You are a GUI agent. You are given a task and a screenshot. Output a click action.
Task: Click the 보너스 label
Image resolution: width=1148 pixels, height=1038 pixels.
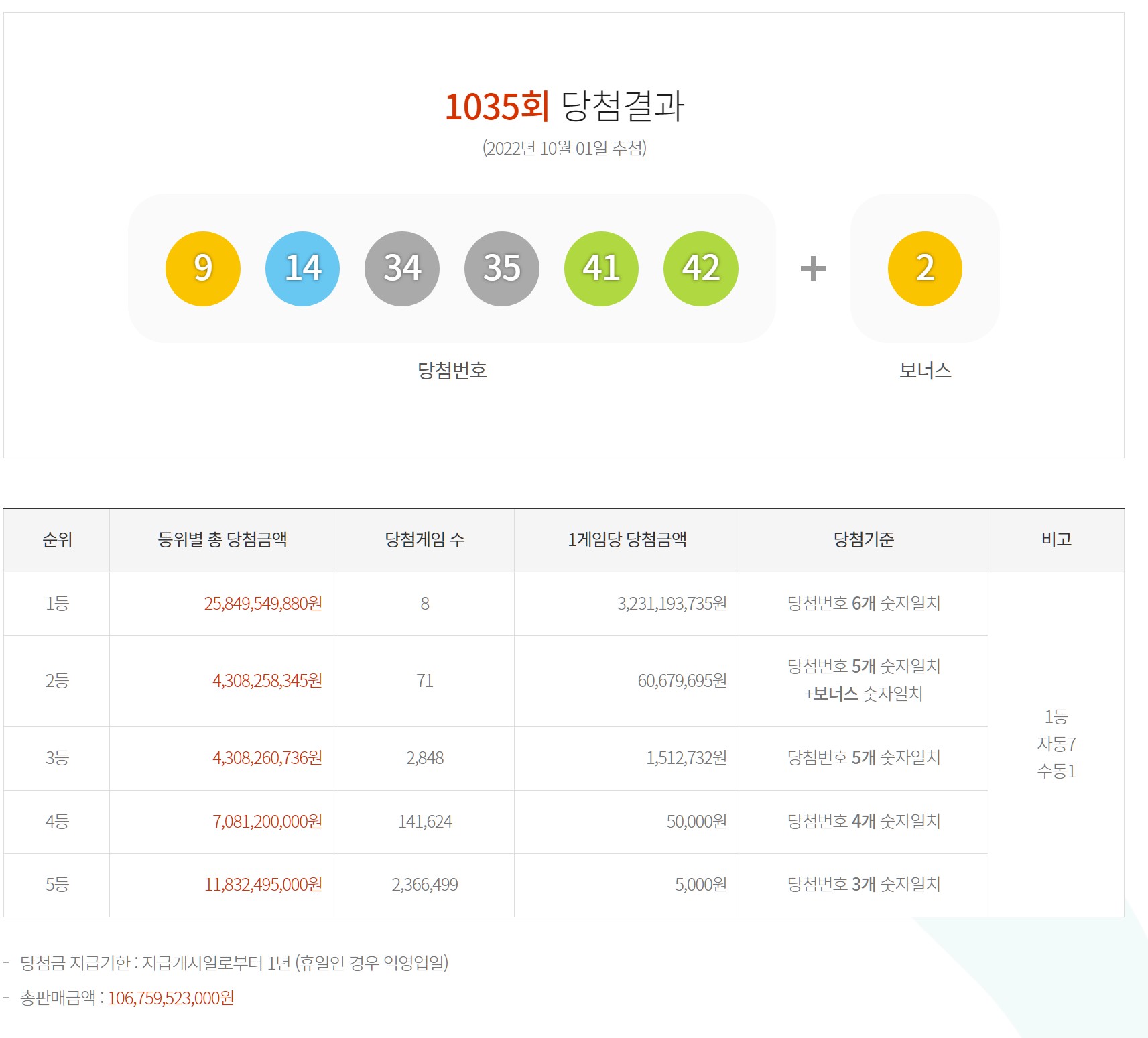(x=925, y=371)
